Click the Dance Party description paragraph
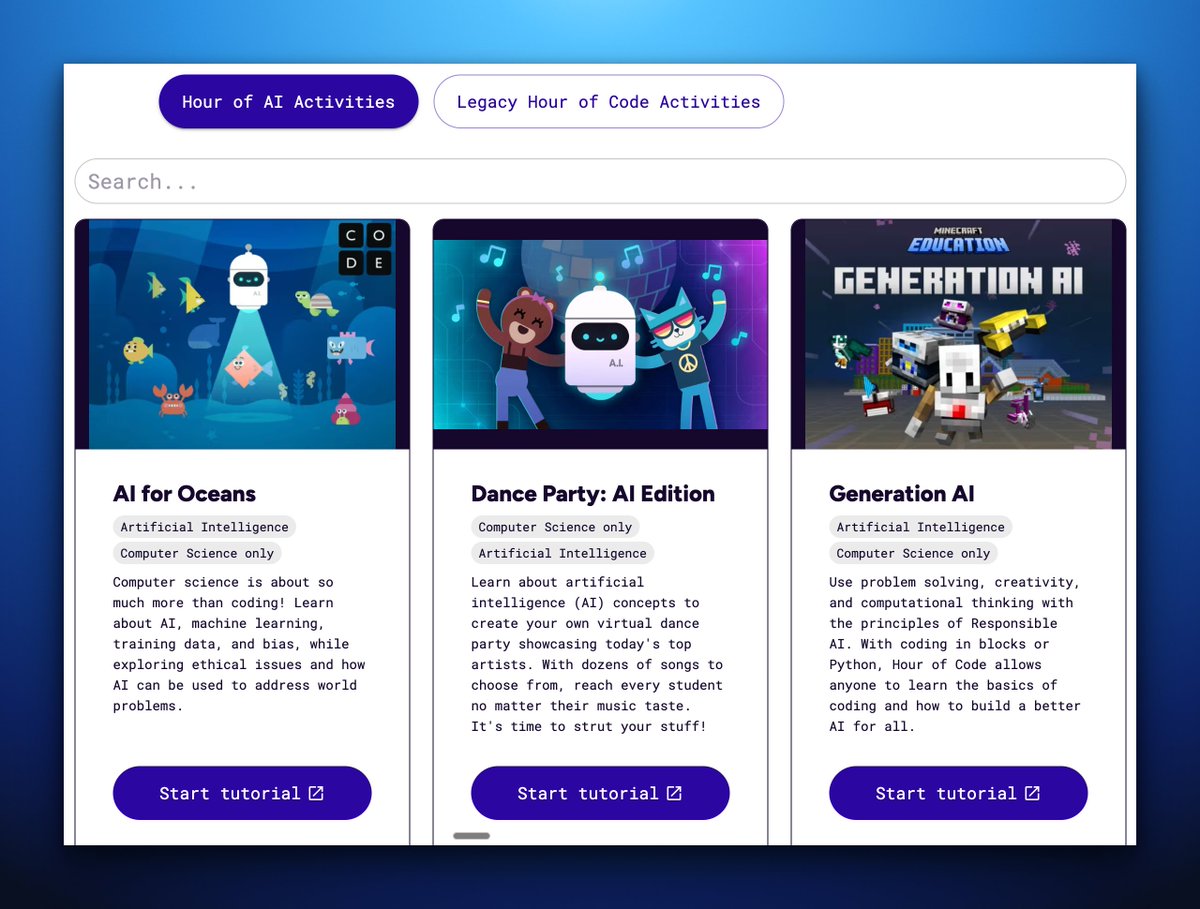The height and width of the screenshot is (909, 1200). click(x=598, y=654)
